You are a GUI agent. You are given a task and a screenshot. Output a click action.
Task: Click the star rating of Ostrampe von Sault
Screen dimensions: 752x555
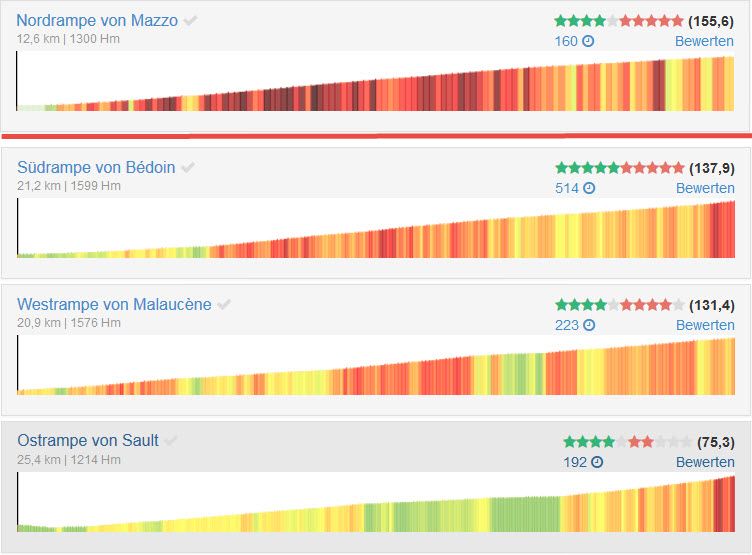(x=627, y=441)
